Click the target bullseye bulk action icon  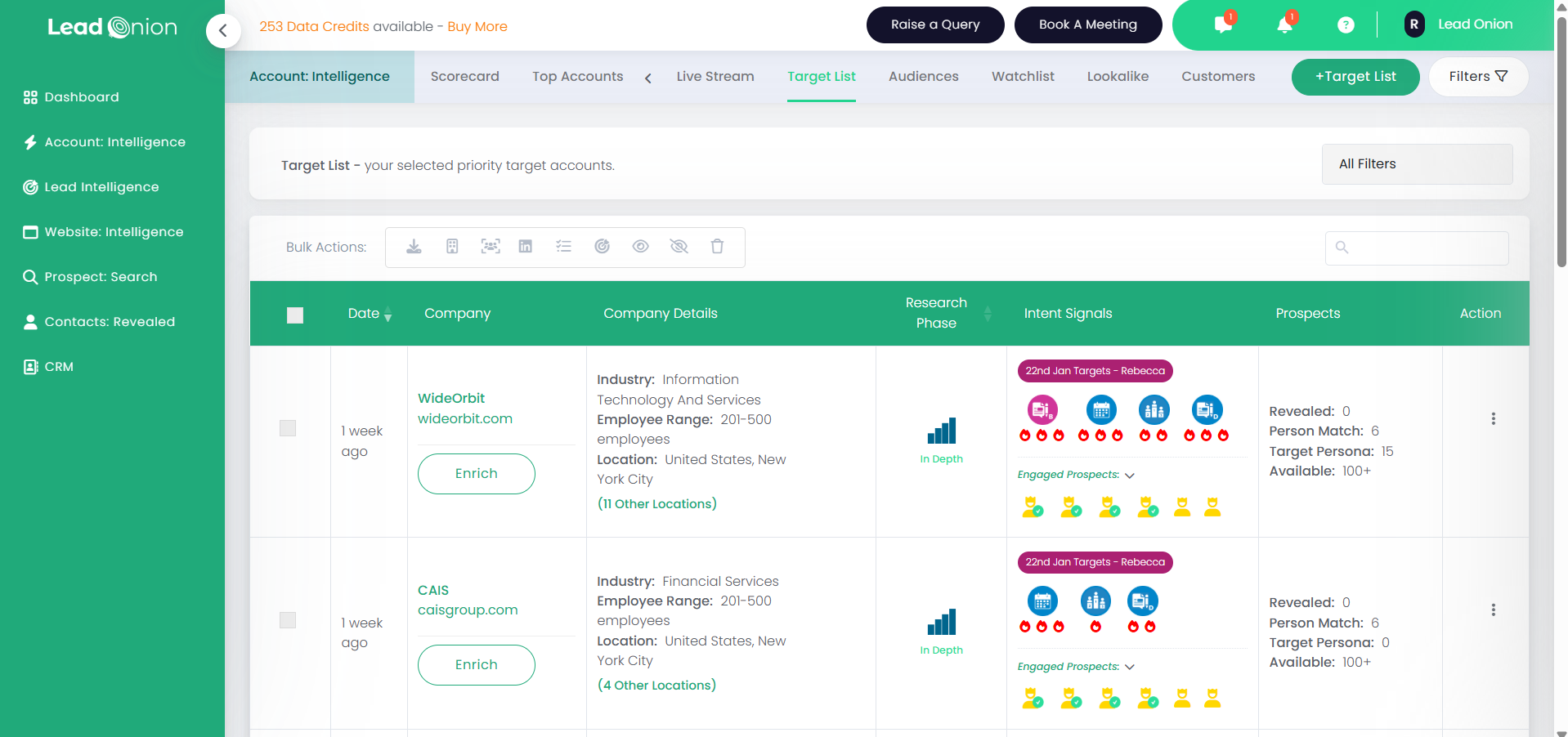[x=602, y=247]
